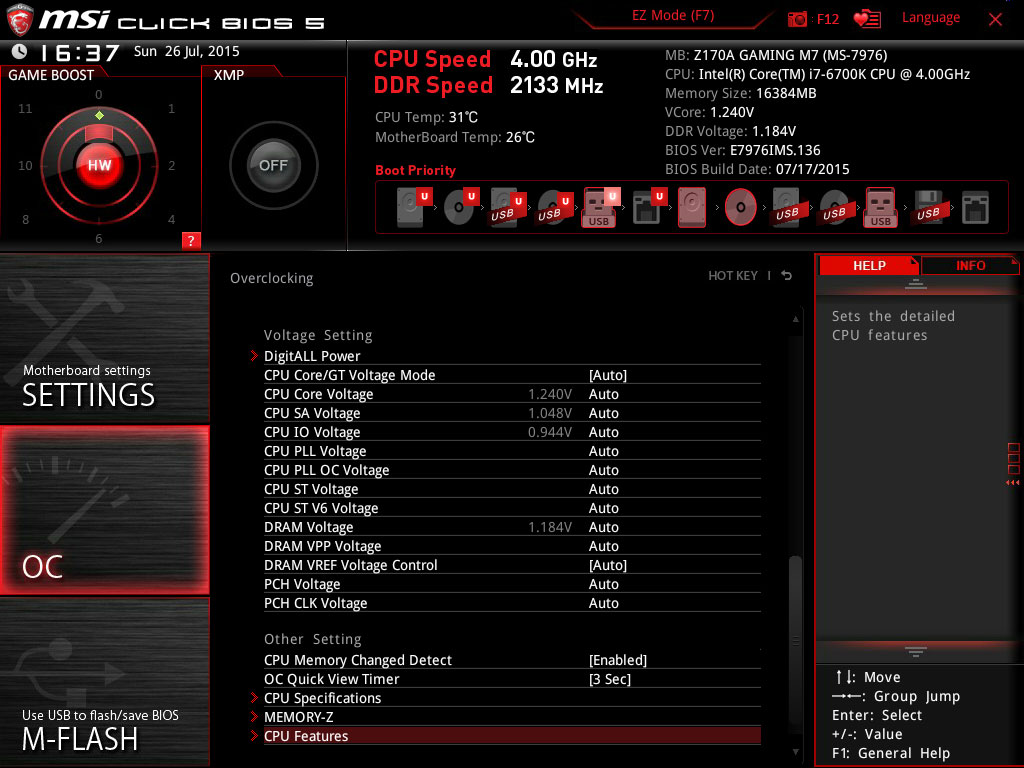Screen dimensions: 1024x768
Task: Open DRAM VREF Voltage Control [Auto] dropdown
Action: pos(607,565)
